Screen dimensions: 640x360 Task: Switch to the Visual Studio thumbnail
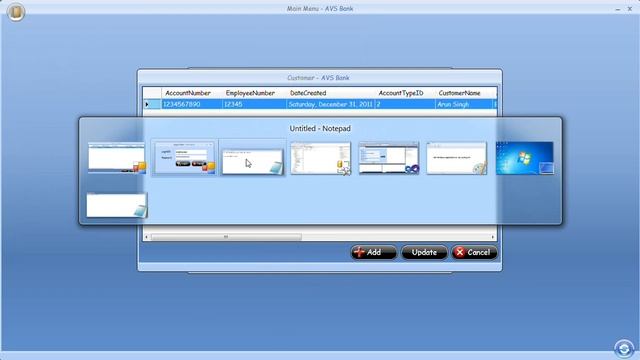(389, 158)
